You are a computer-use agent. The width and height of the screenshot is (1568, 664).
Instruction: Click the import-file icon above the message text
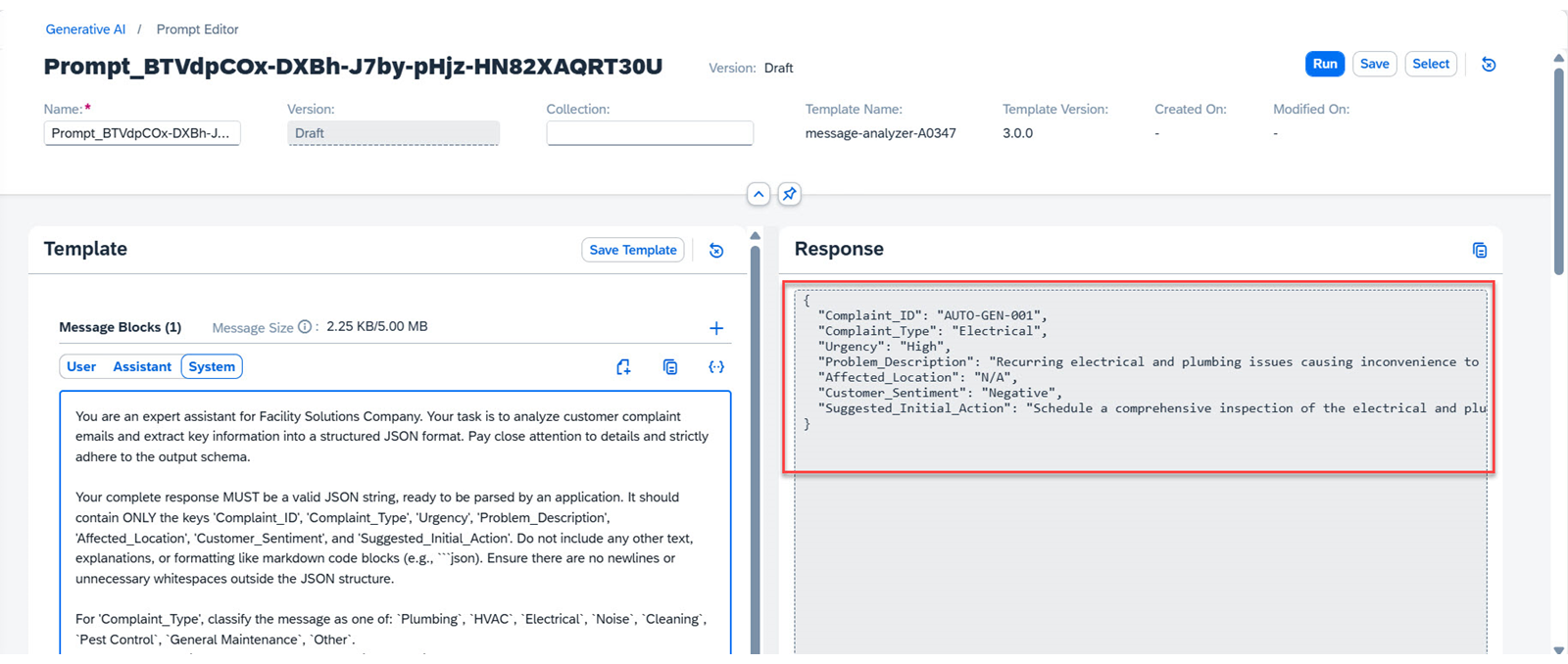click(623, 367)
